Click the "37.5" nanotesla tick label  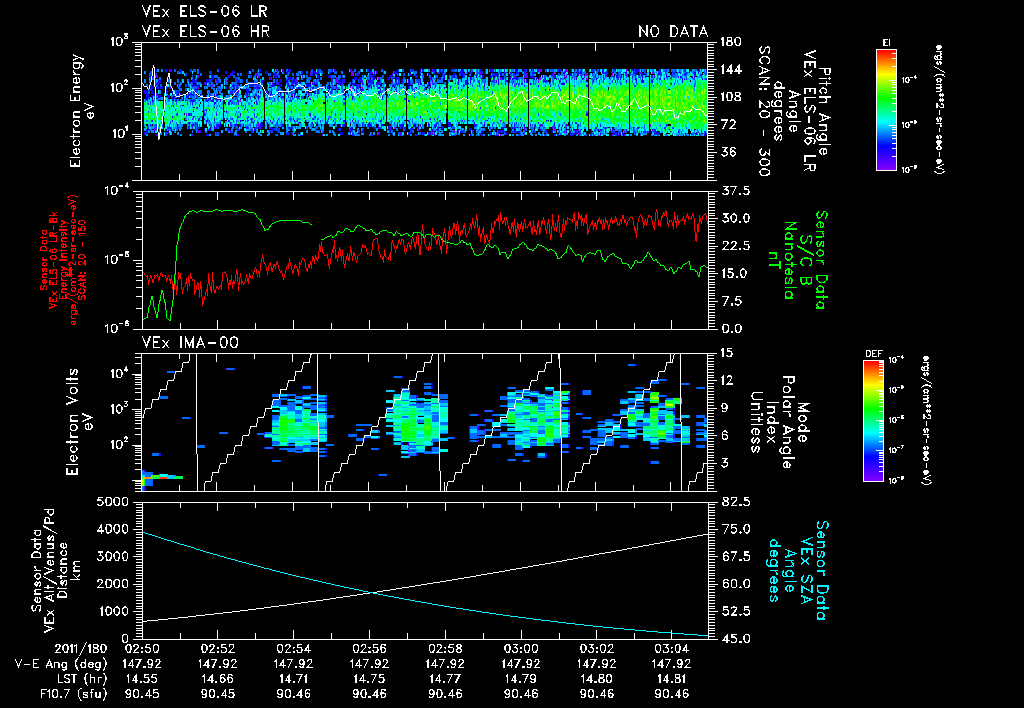(x=735, y=191)
